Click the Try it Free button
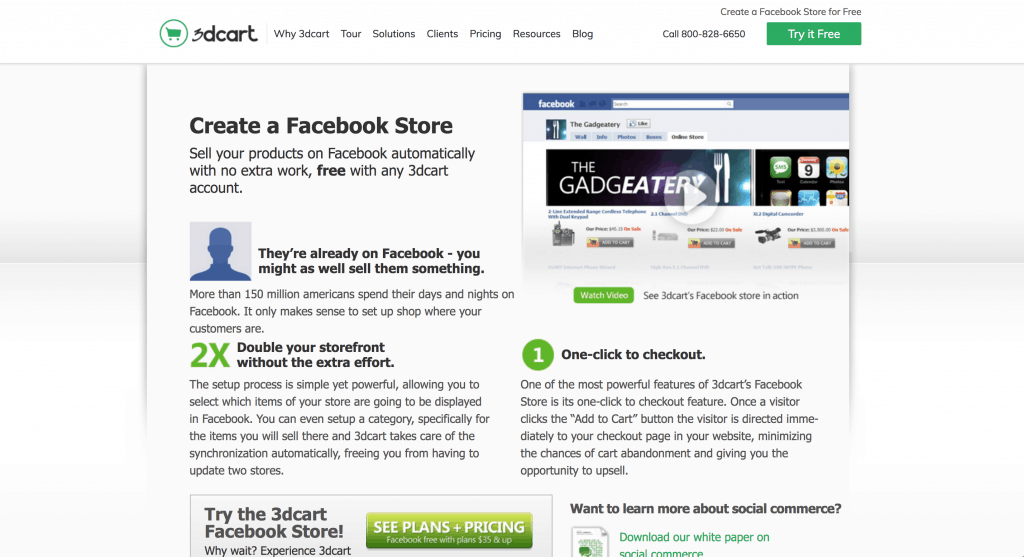This screenshot has height=557, width=1024. pos(814,34)
